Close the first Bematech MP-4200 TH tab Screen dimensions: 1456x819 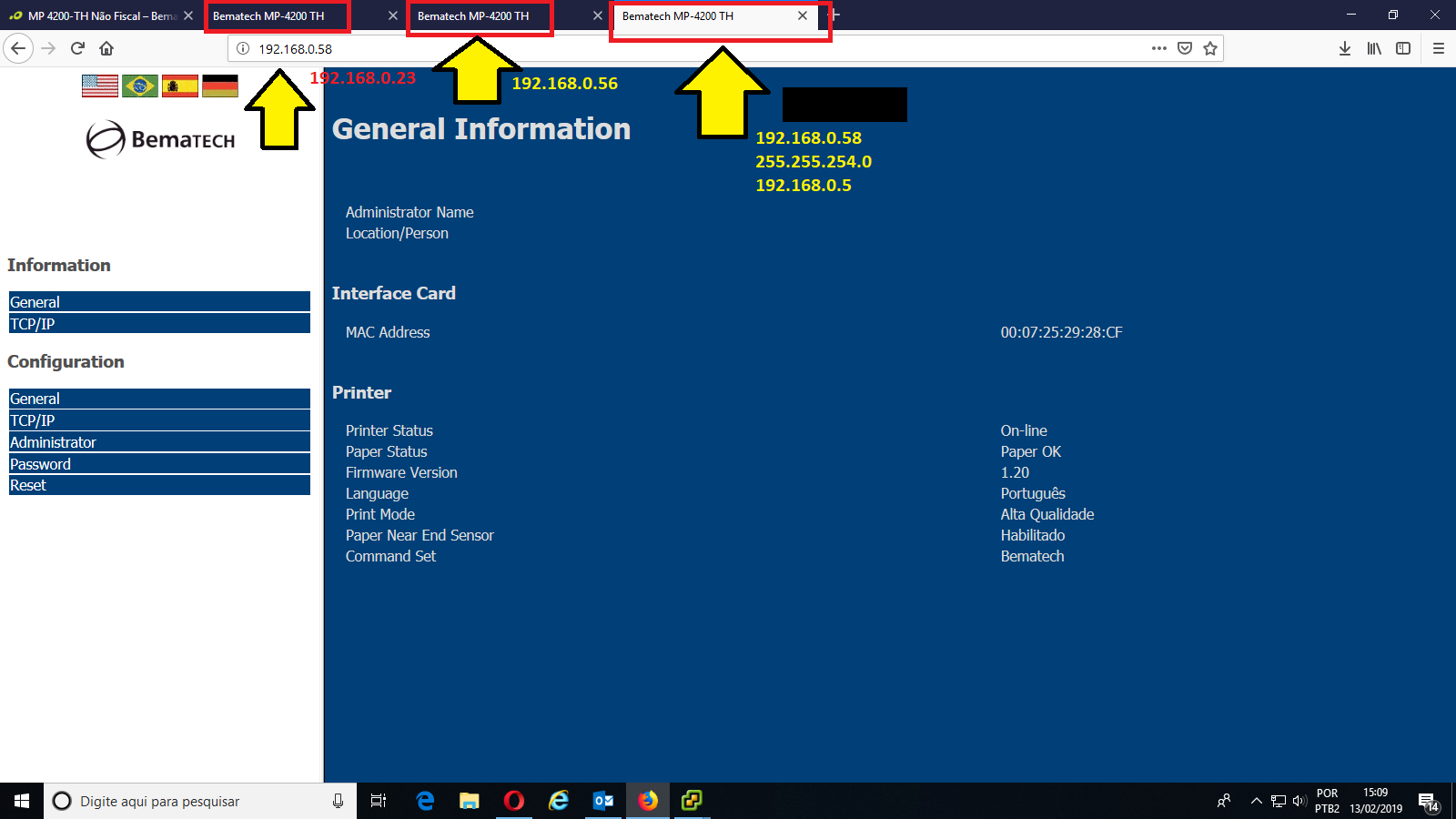tap(393, 15)
